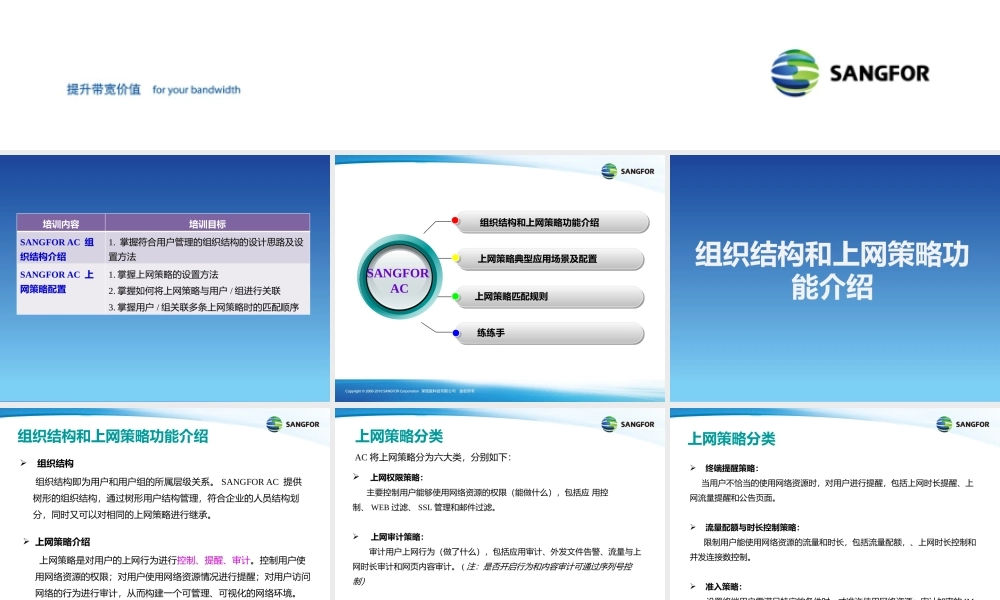Click the 上网策略分类 heading on middle slide

pyautogui.click(x=399, y=436)
